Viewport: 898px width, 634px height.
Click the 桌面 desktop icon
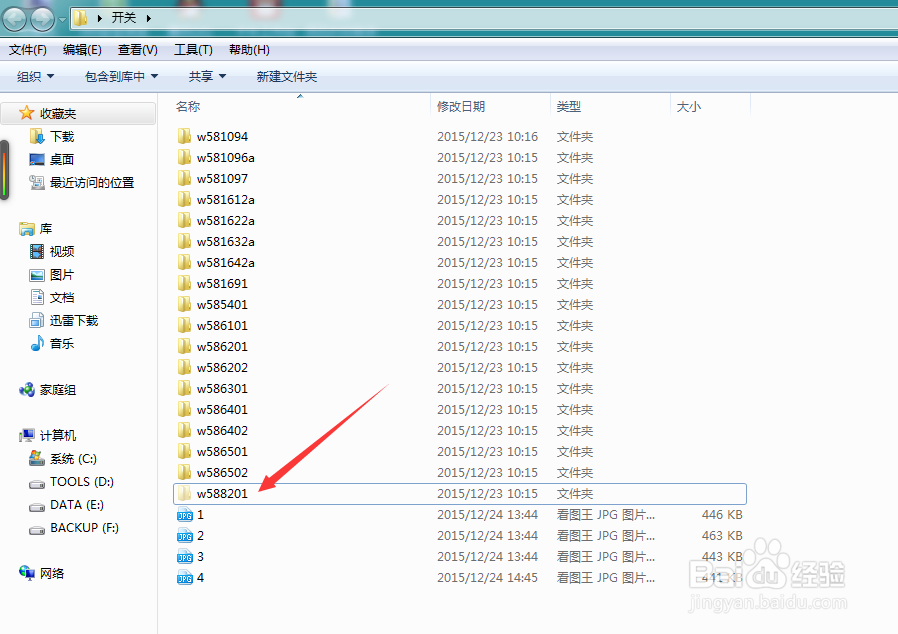pos(37,159)
